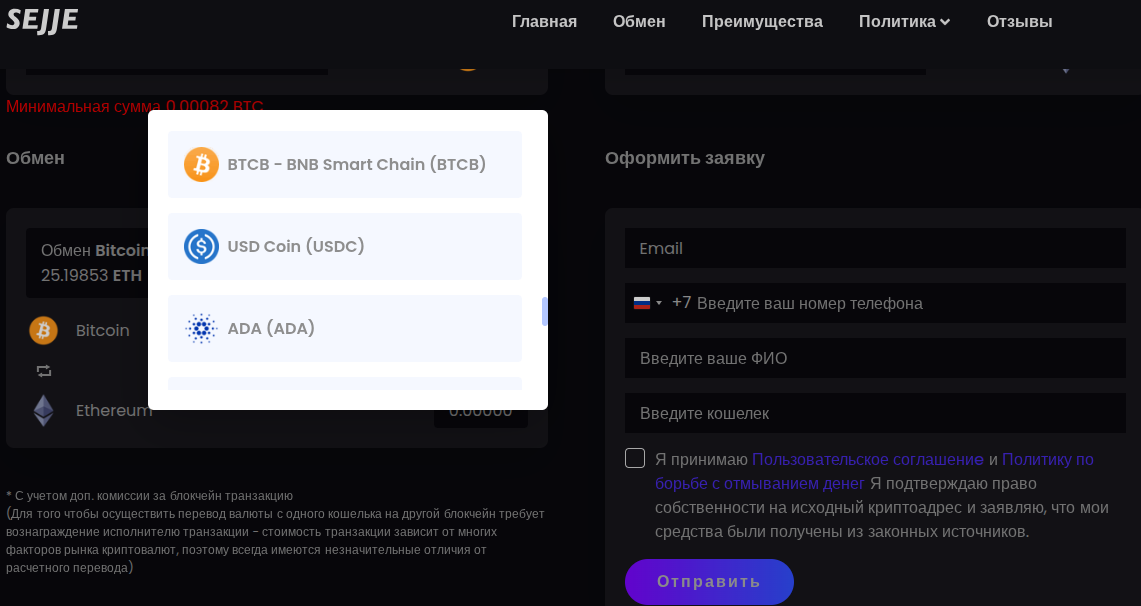Select BTCB - BNB Smart Chain option

pyautogui.click(x=344, y=164)
